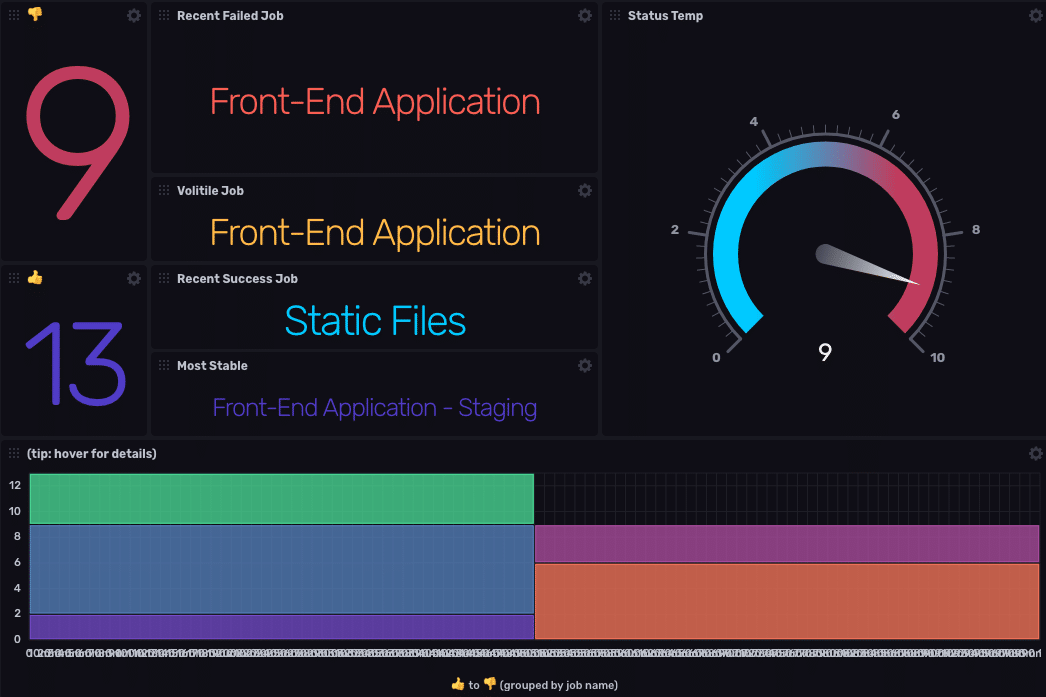Click the blue bar in chart

pyautogui.click(x=282, y=569)
